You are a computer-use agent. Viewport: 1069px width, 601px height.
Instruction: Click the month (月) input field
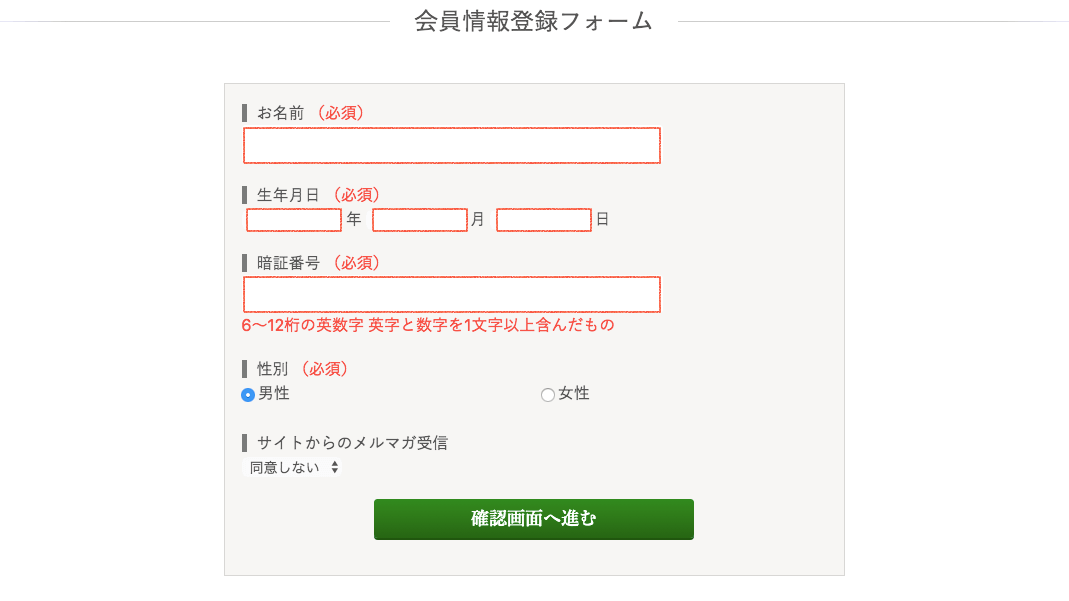419,219
